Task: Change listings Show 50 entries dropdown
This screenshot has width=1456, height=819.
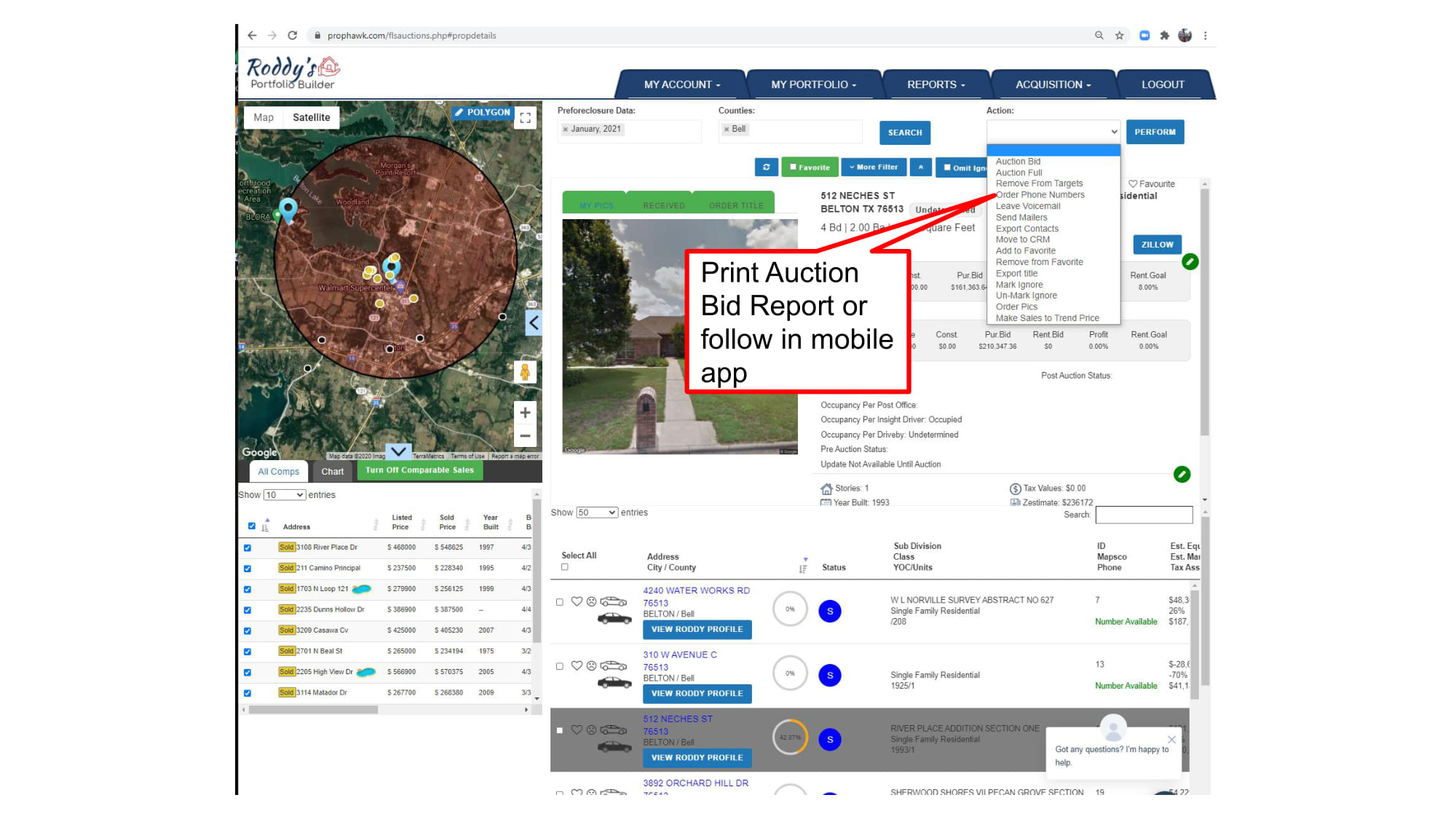Action: pos(597,513)
